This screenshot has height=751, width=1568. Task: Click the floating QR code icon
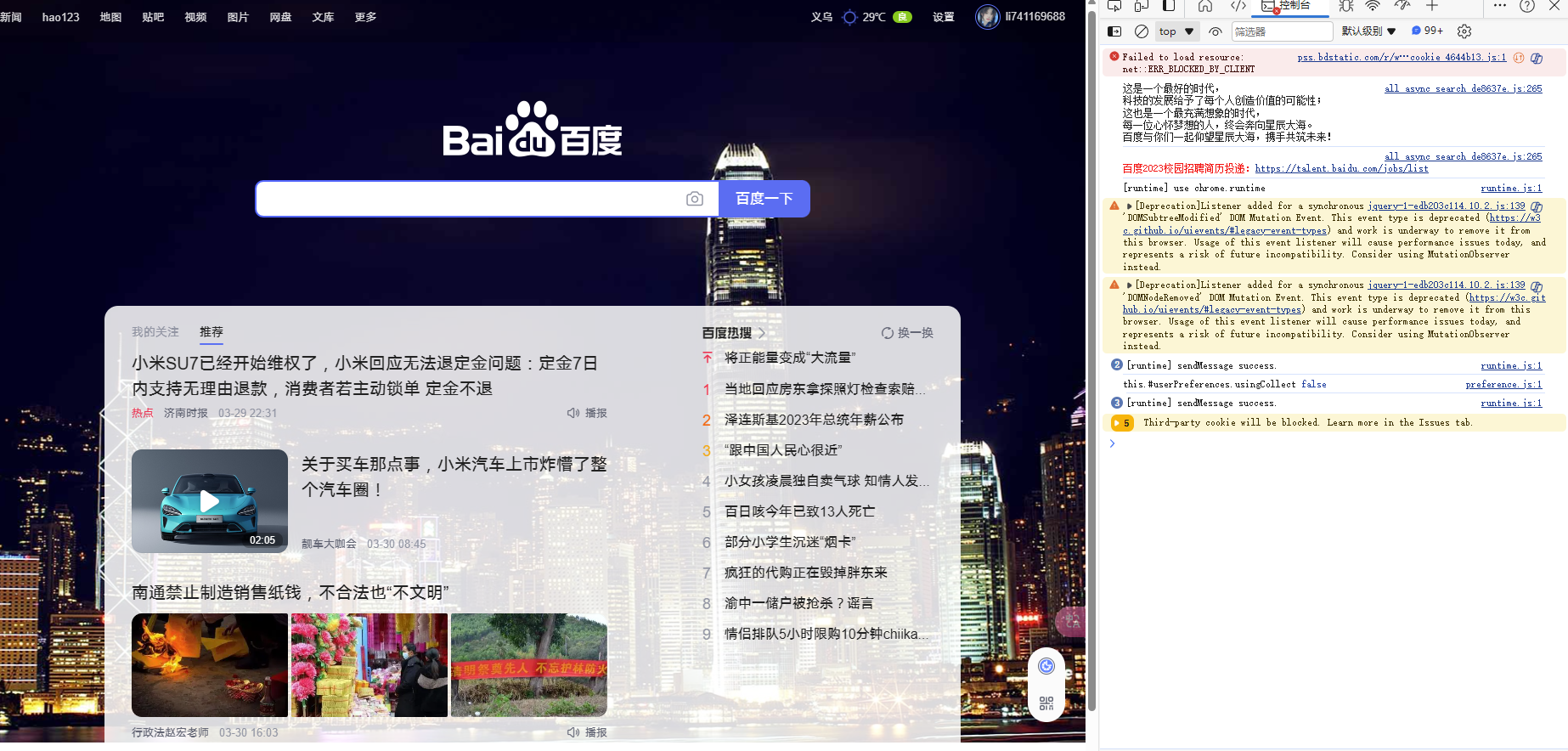(x=1046, y=703)
